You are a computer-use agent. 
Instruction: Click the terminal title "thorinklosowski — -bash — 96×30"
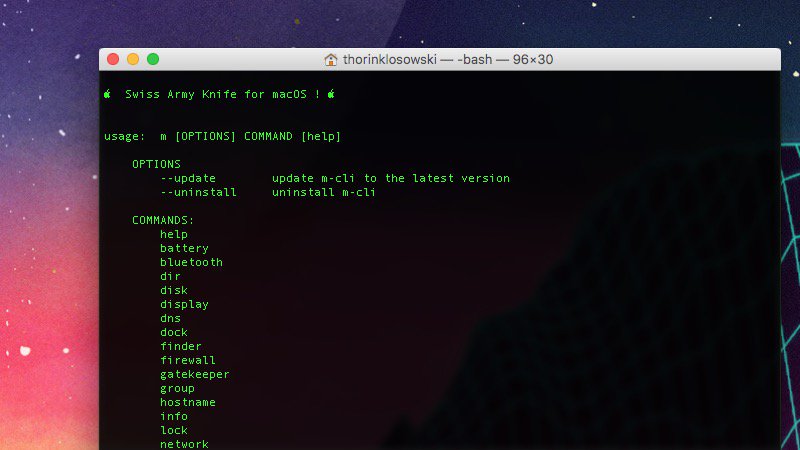448,60
